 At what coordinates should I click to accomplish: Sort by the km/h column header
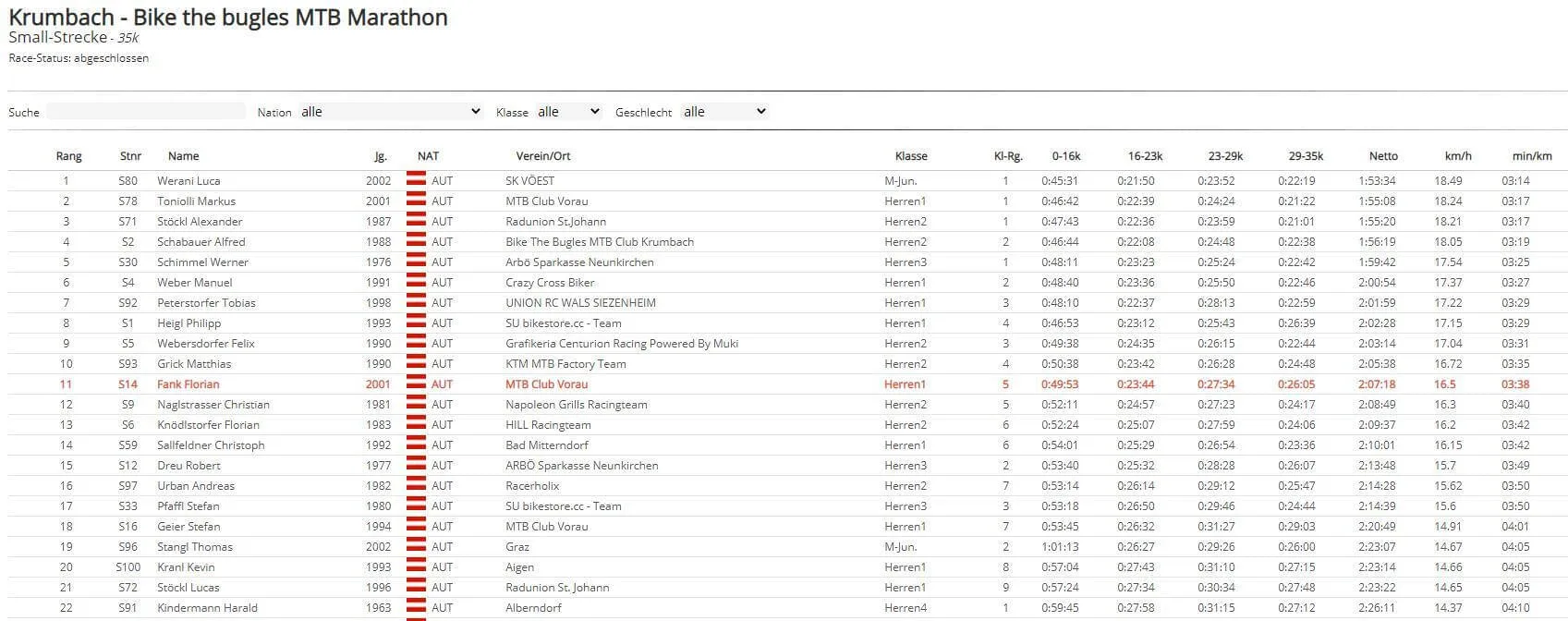1458,156
